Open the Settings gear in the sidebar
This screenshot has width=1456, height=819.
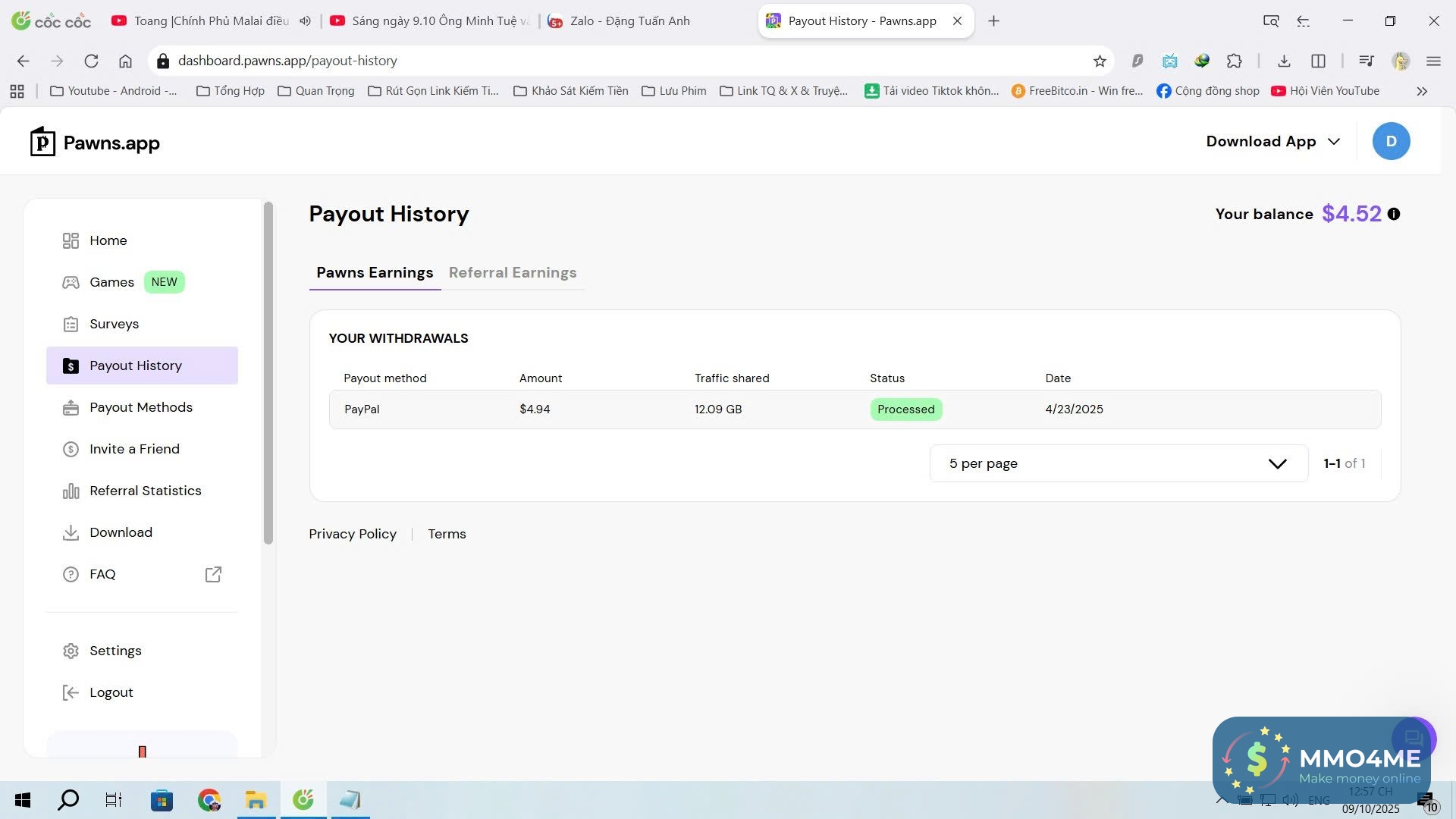click(71, 651)
